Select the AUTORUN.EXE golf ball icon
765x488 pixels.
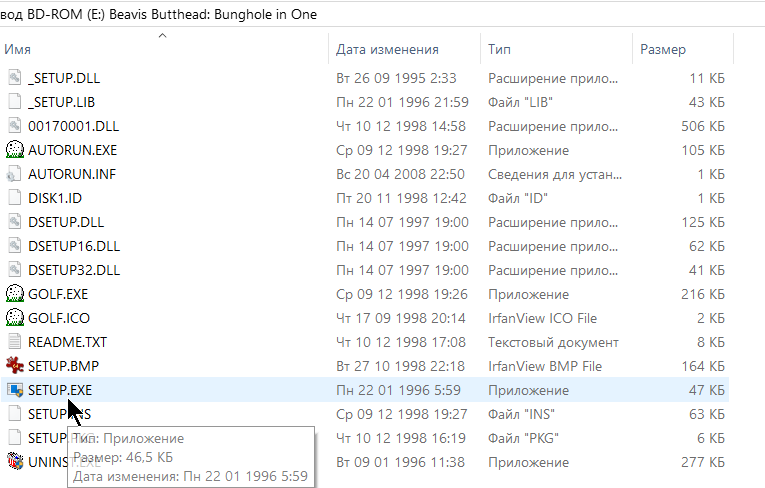tap(15, 150)
